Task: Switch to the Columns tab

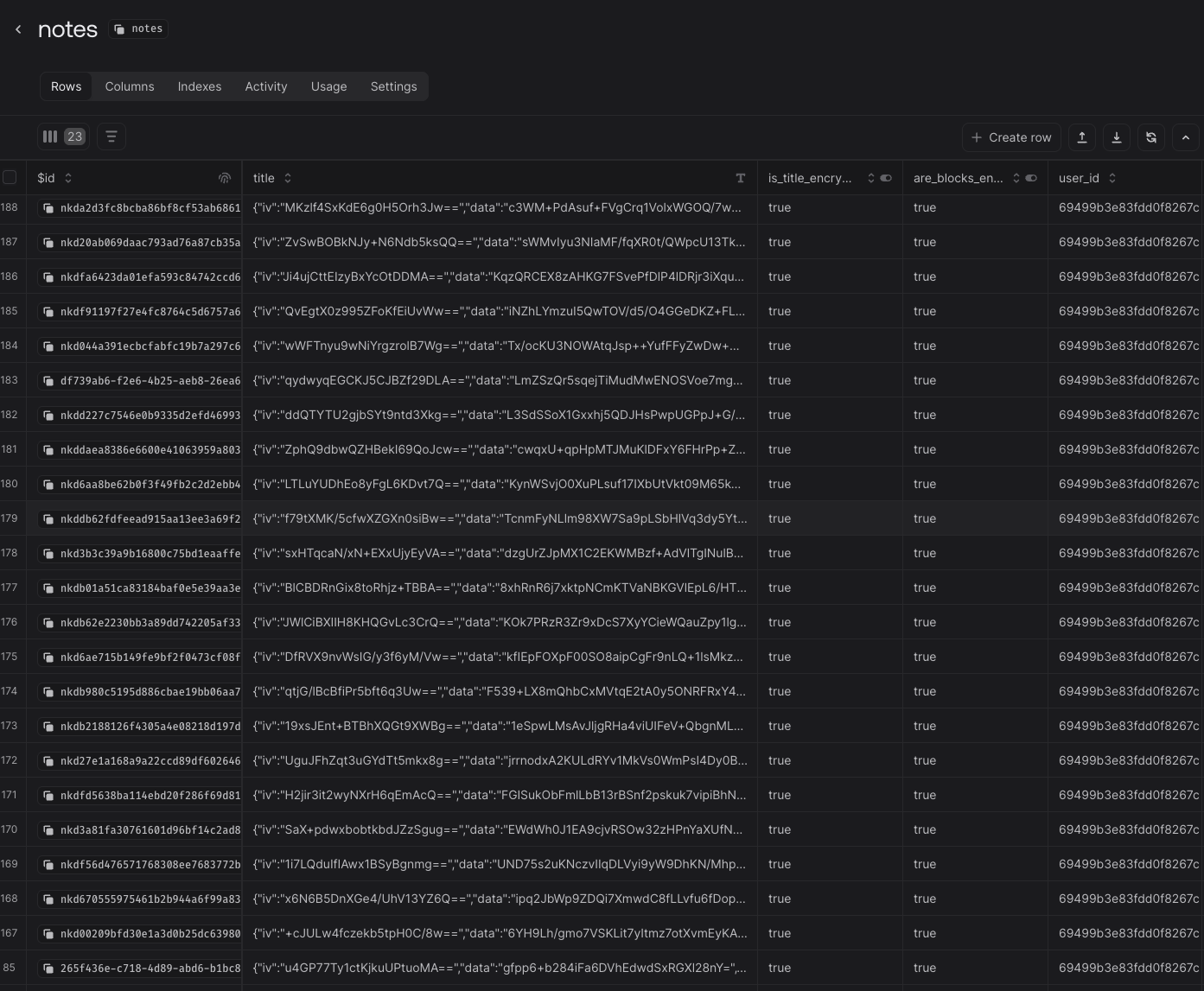Action: point(129,86)
